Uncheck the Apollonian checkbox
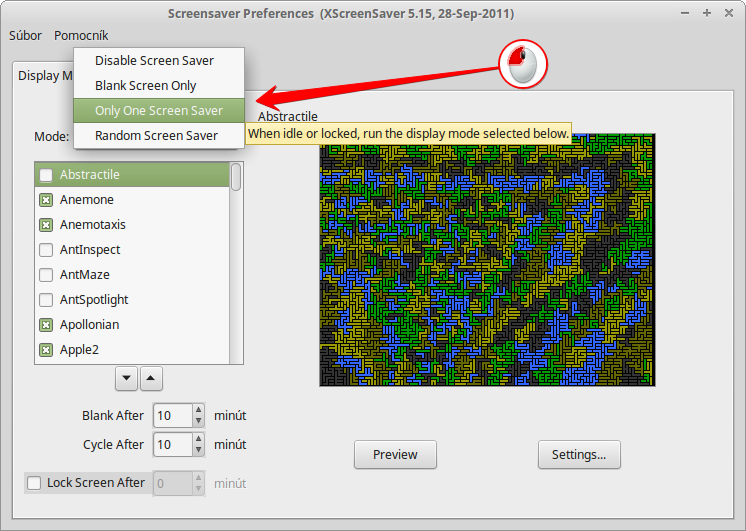Viewport: 746px width, 531px height. [46, 325]
